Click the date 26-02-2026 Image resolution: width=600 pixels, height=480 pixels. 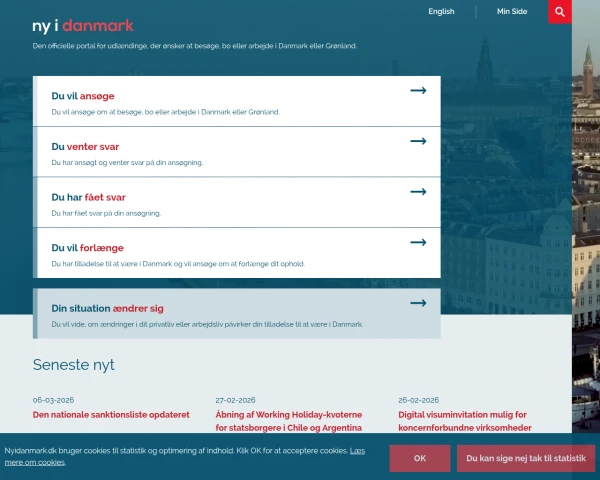419,400
